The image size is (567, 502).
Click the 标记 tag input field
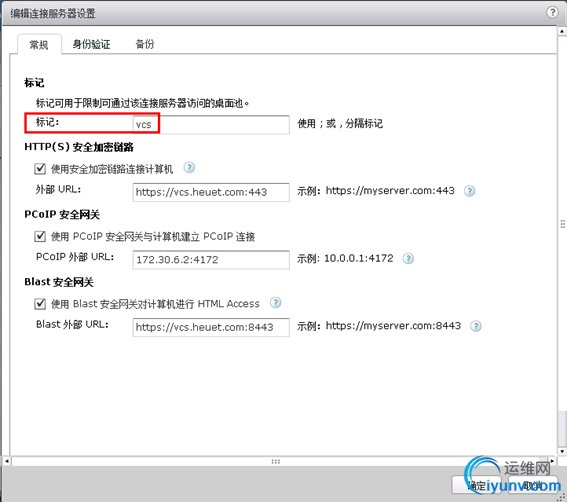211,124
